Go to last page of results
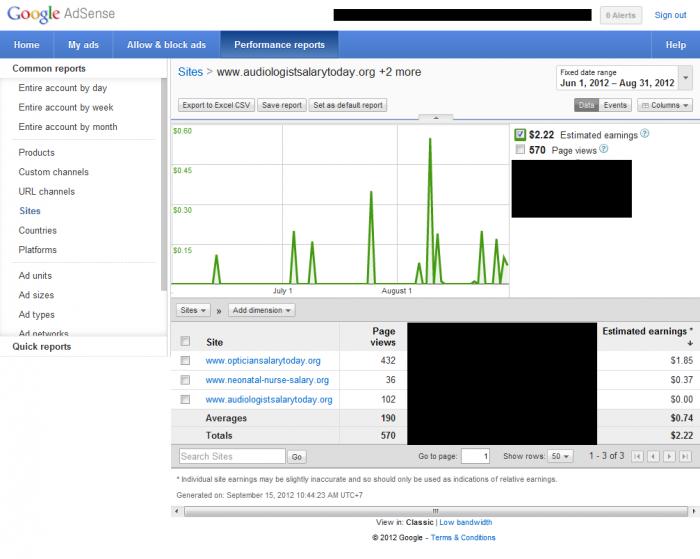The image size is (700, 559). (x=685, y=456)
